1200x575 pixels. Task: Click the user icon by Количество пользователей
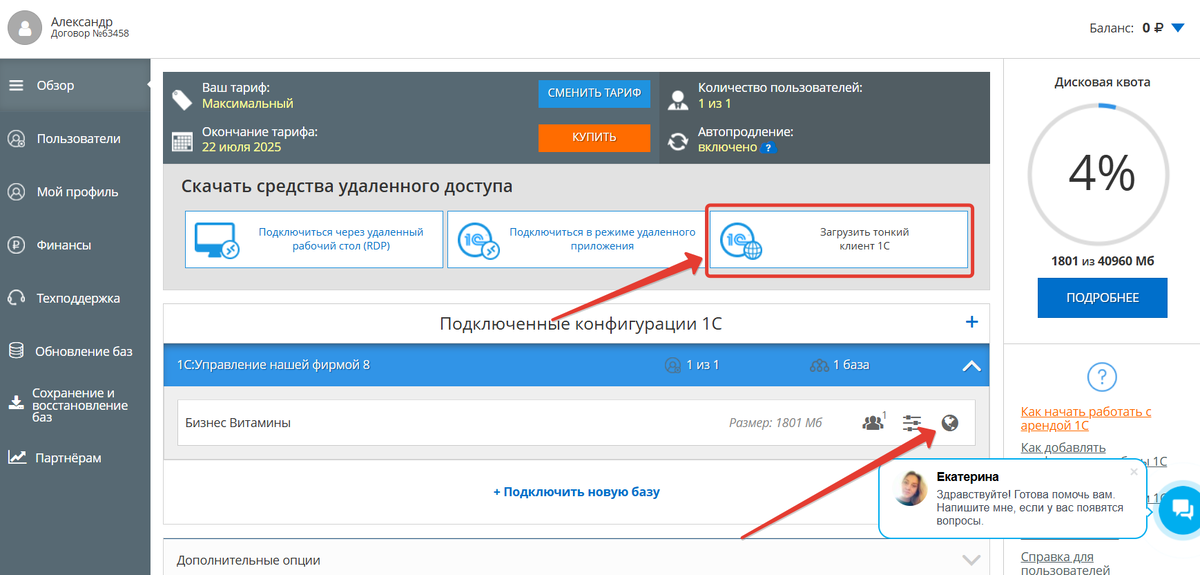click(x=679, y=100)
